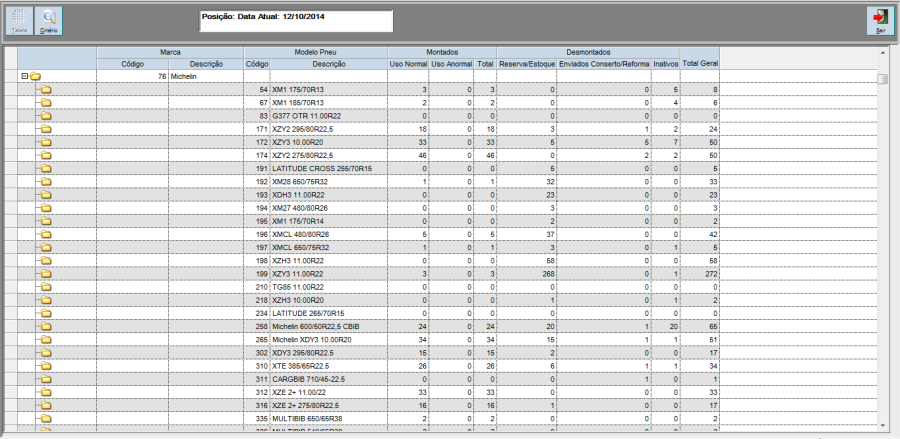
Task: Click folder icon of XM1 185/70R13 row
Action: 46,103
